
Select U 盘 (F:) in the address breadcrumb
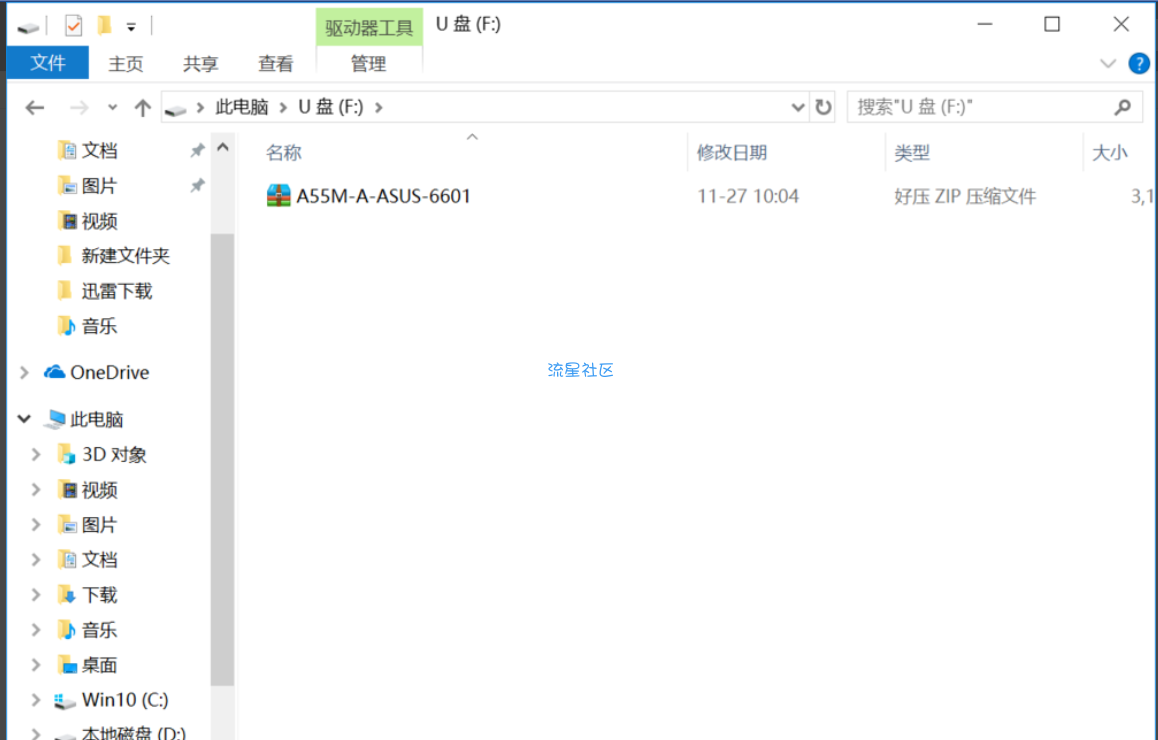point(331,107)
